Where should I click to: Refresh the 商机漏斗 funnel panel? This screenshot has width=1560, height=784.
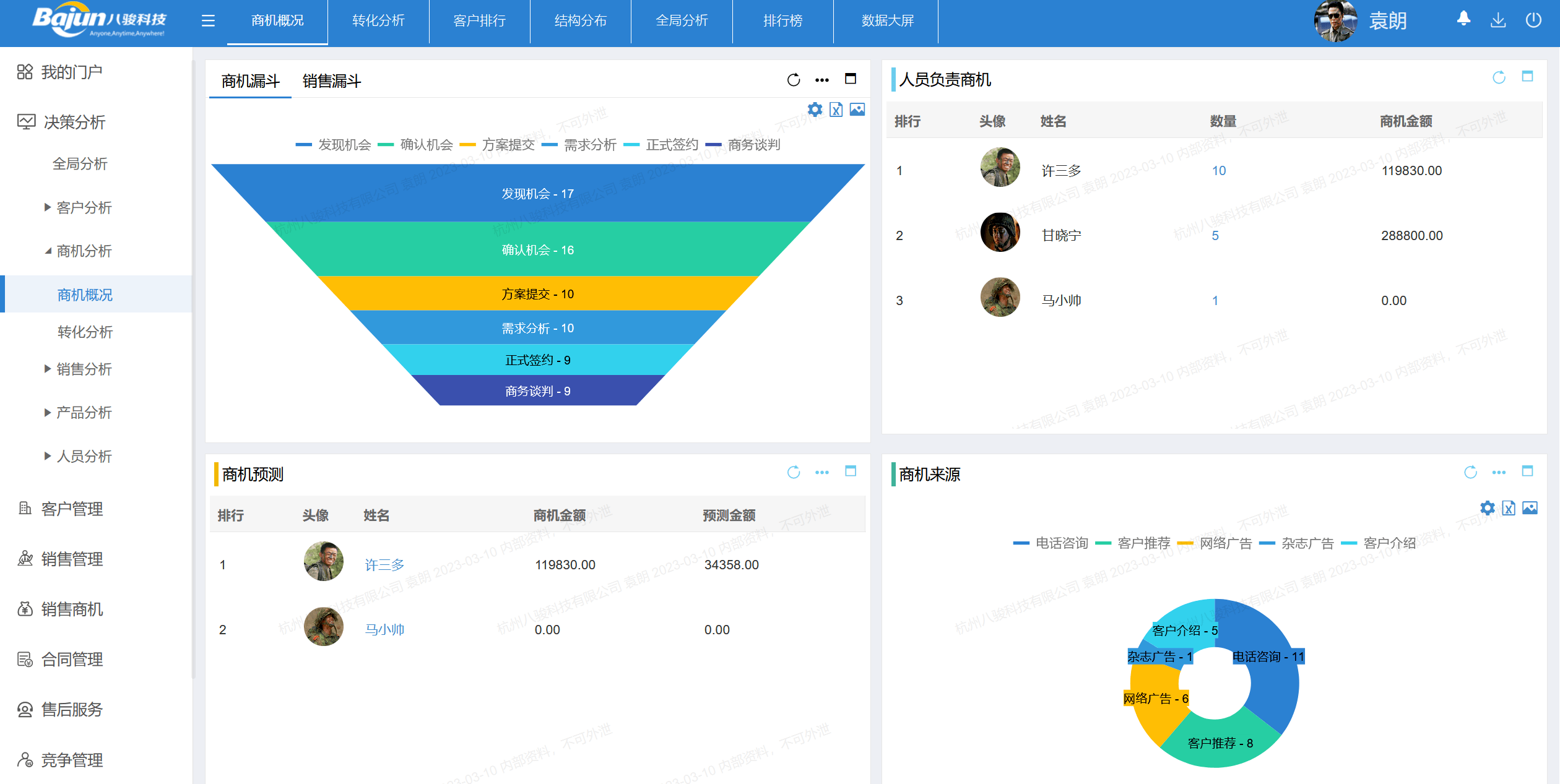point(794,80)
